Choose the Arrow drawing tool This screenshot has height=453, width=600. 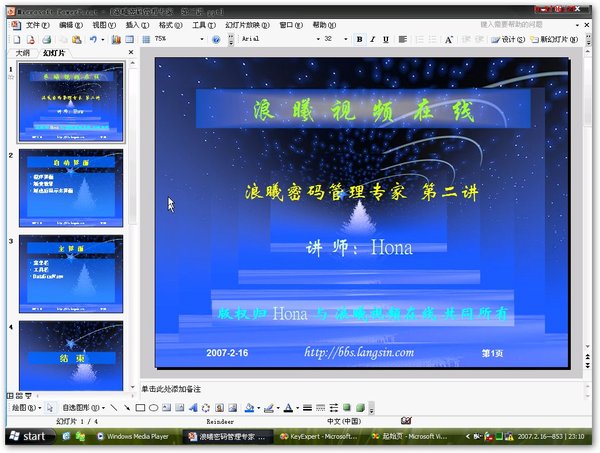point(126,408)
